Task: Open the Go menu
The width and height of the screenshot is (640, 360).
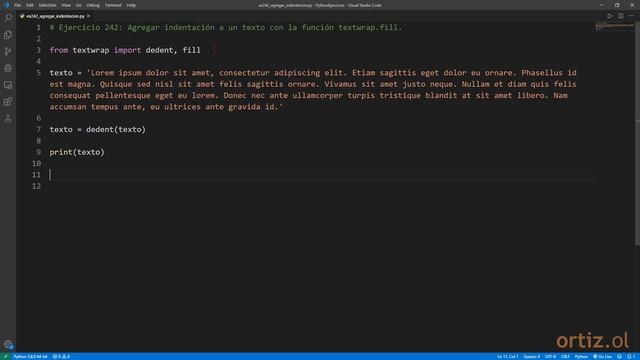Action: click(78, 5)
